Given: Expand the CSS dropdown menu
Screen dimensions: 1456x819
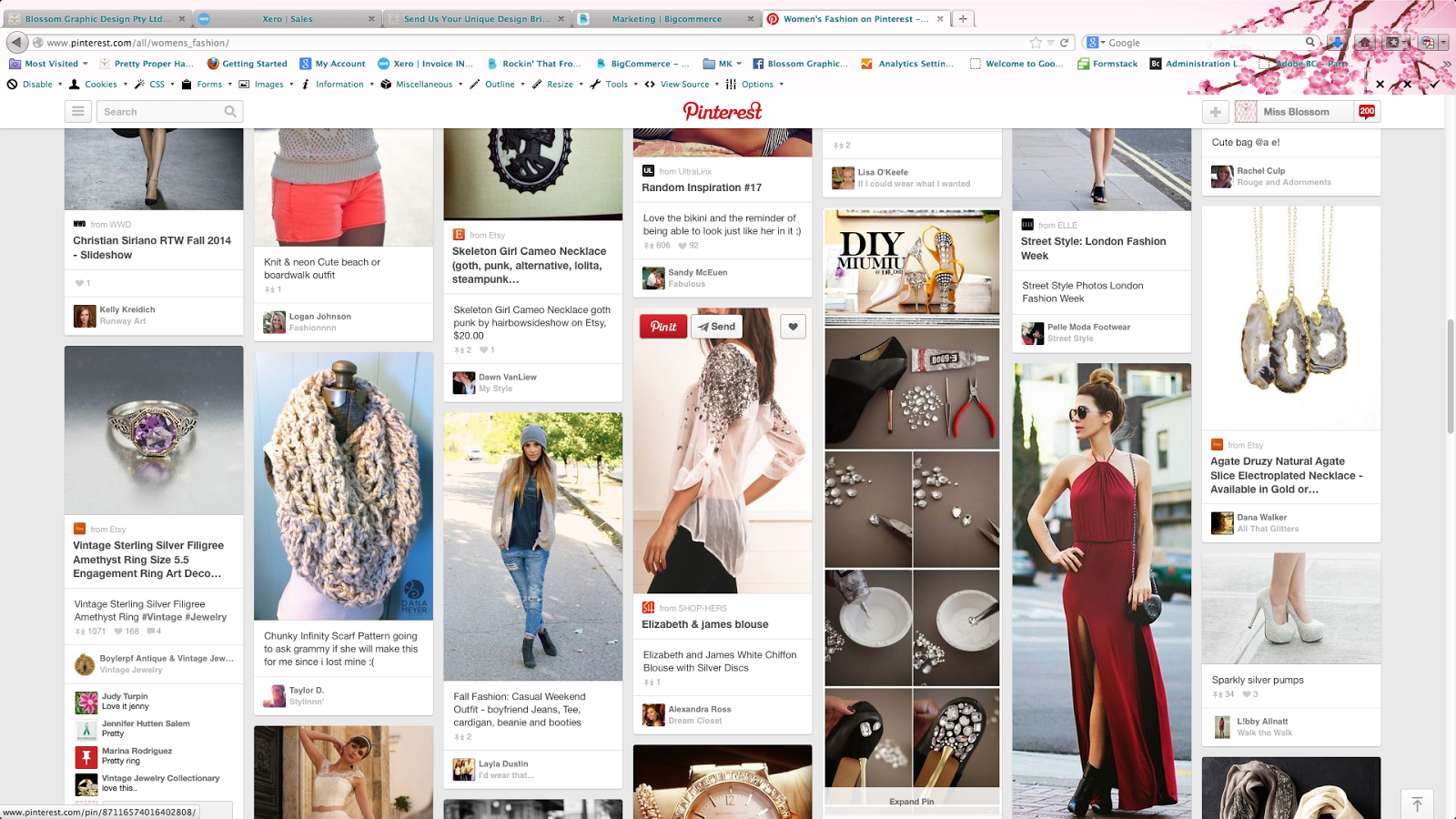Looking at the screenshot, I should point(154,85).
